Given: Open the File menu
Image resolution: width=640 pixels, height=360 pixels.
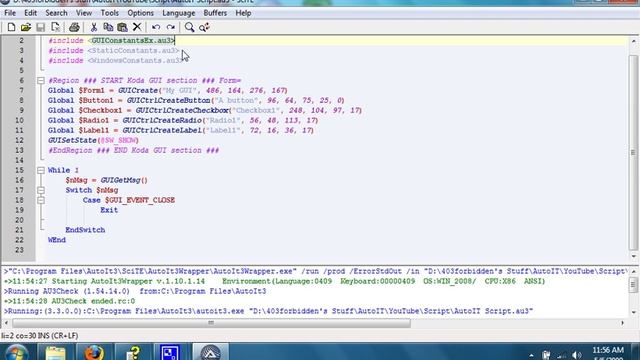Looking at the screenshot, I should pyautogui.click(x=10, y=13).
